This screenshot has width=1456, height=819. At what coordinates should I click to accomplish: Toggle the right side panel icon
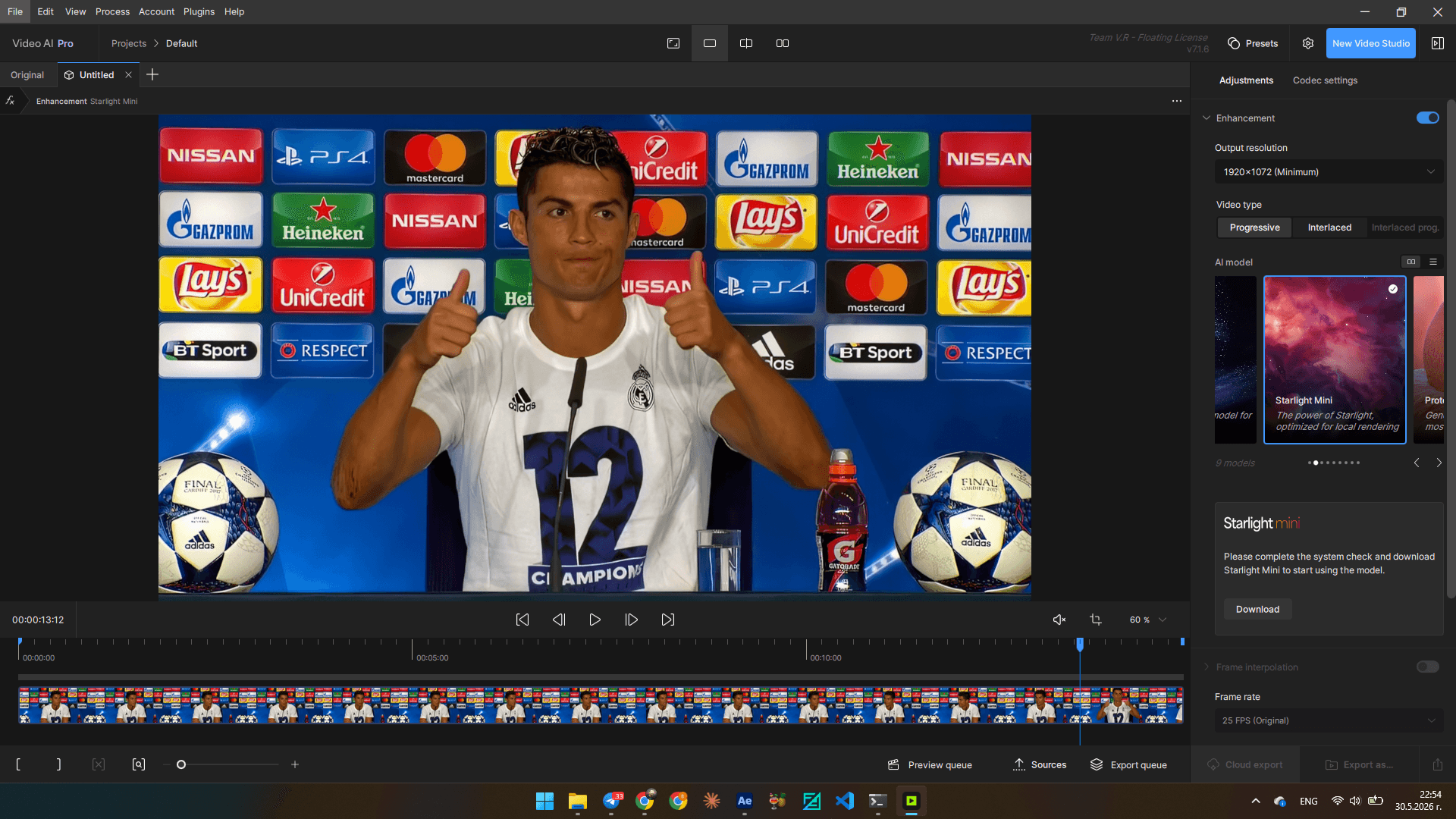click(x=1438, y=43)
